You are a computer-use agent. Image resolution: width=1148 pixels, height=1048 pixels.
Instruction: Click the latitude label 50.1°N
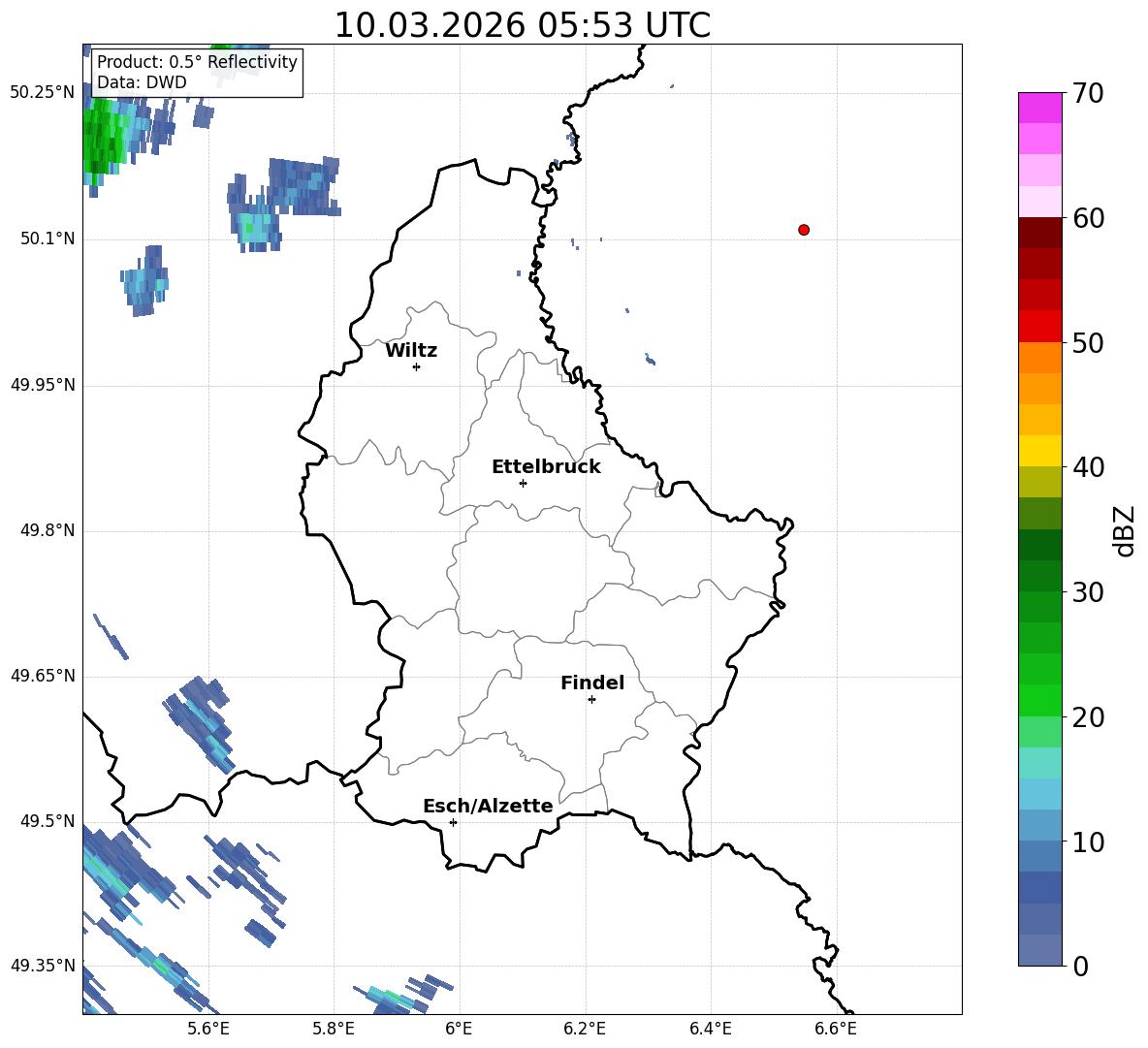[48, 238]
